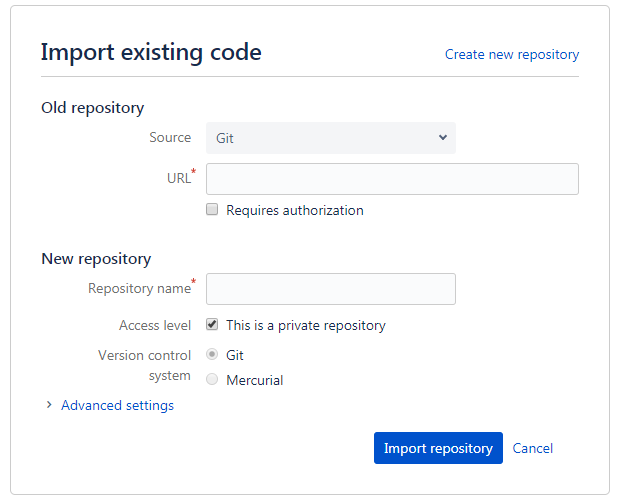Focus the URL input field
Image resolution: width=637 pixels, height=499 pixels.
[x=392, y=179]
